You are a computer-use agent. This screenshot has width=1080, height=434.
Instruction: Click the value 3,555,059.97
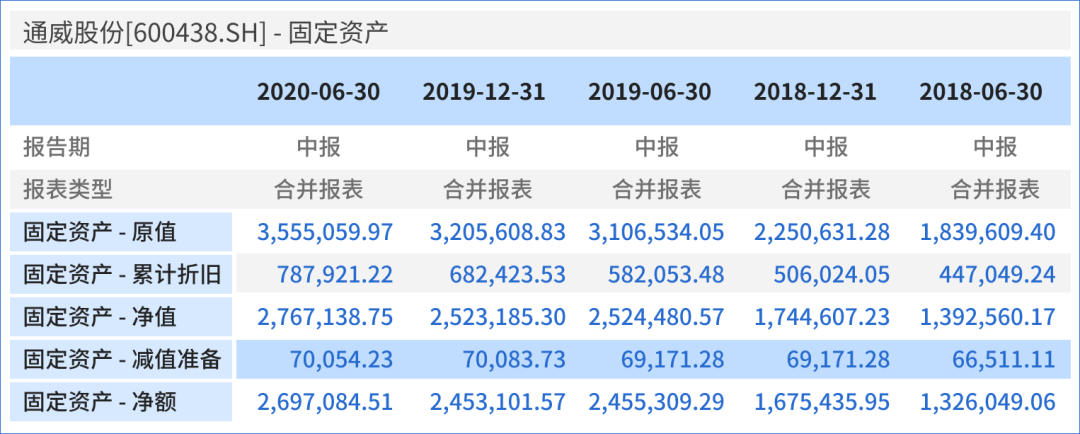(x=325, y=232)
